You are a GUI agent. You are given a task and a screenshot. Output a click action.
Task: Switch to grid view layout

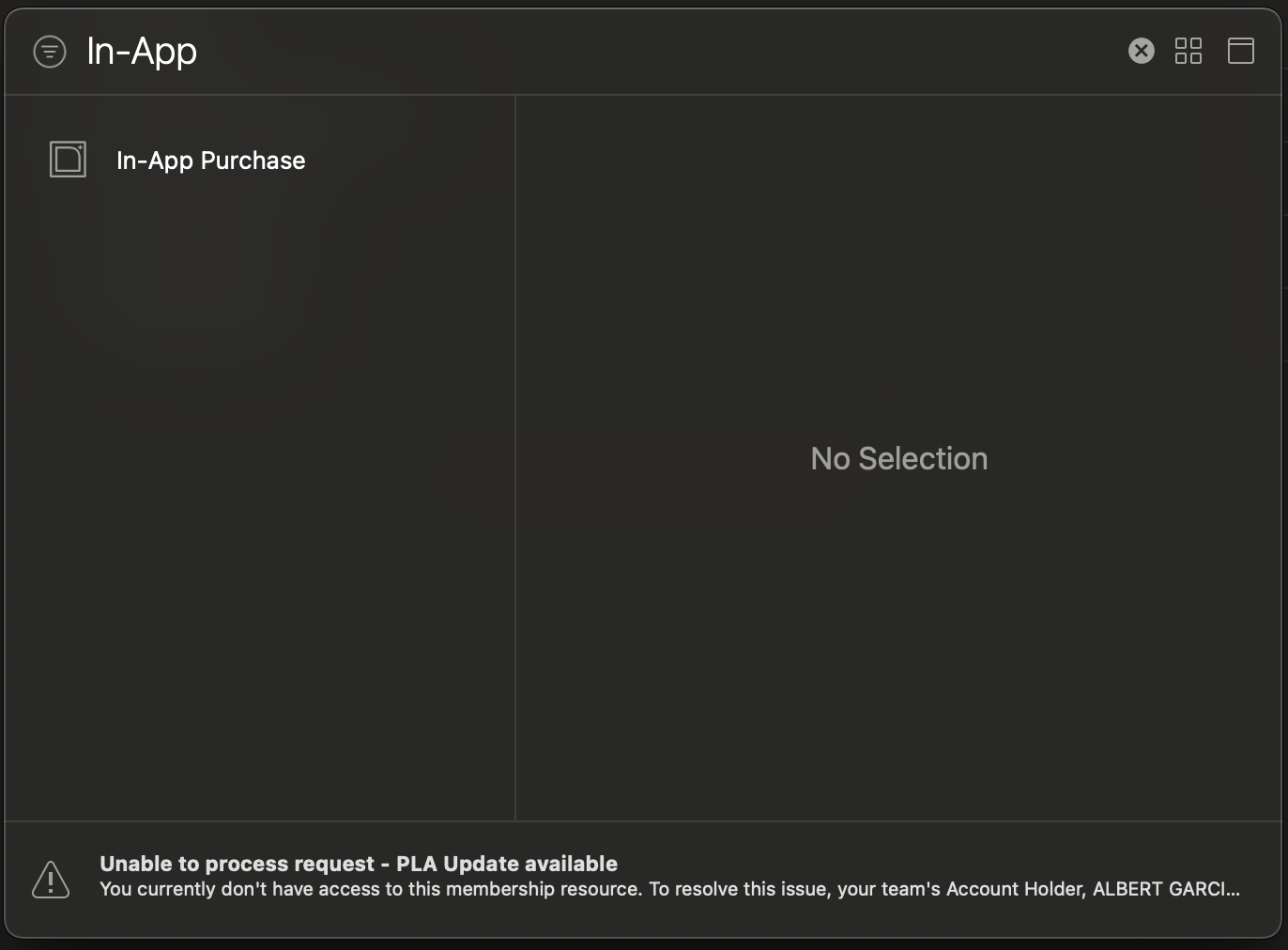click(x=1188, y=51)
